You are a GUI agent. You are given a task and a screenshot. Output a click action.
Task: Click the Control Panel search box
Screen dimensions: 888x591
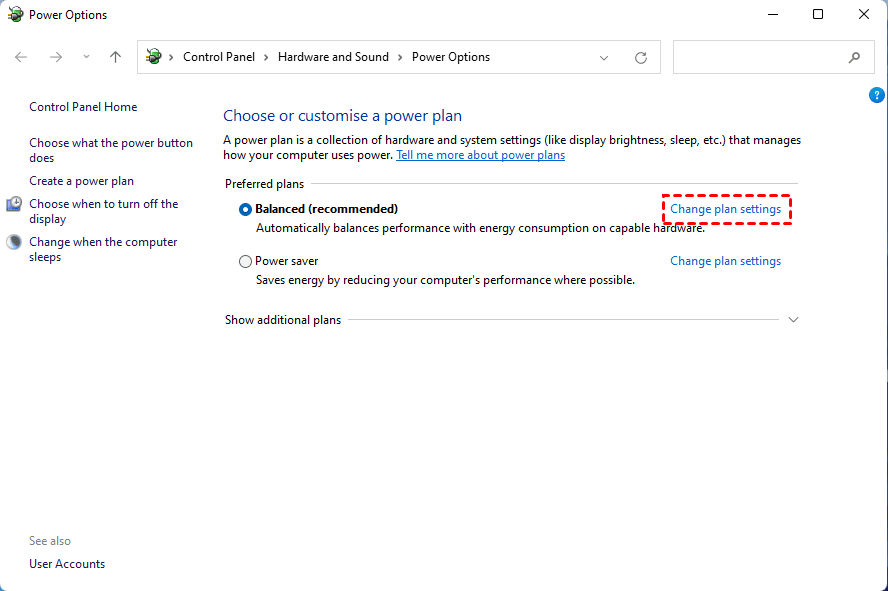[758, 58]
